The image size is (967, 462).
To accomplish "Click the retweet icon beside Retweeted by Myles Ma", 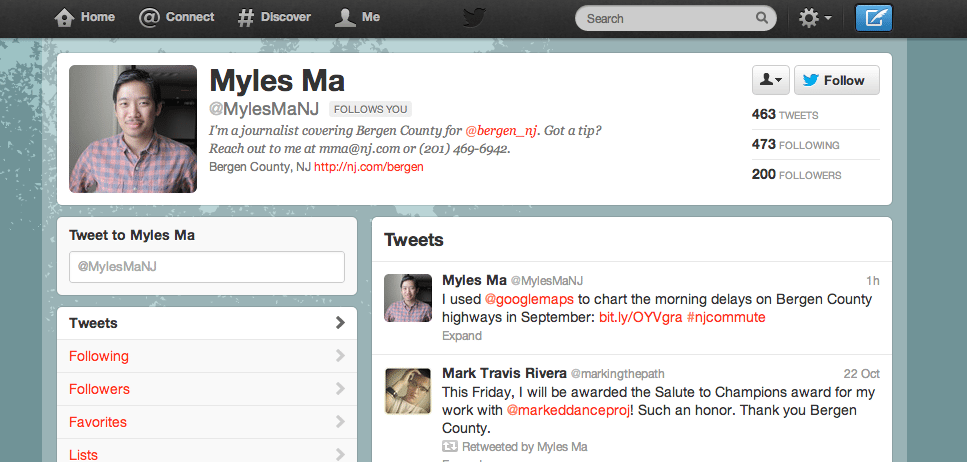I will click(450, 447).
